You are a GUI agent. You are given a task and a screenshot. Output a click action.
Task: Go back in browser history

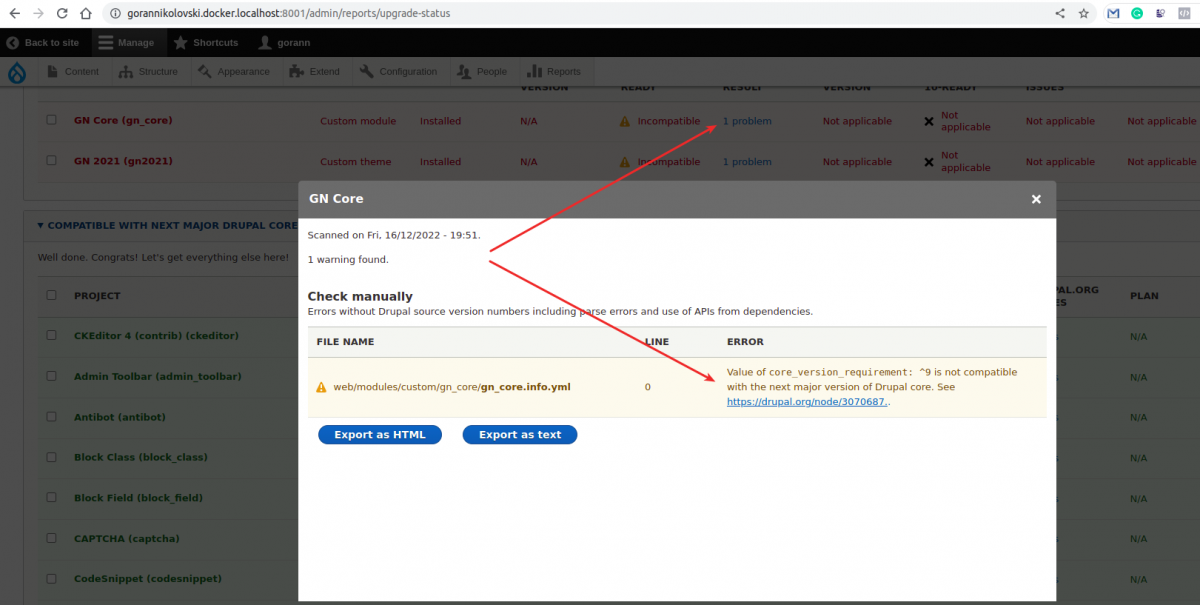14,14
